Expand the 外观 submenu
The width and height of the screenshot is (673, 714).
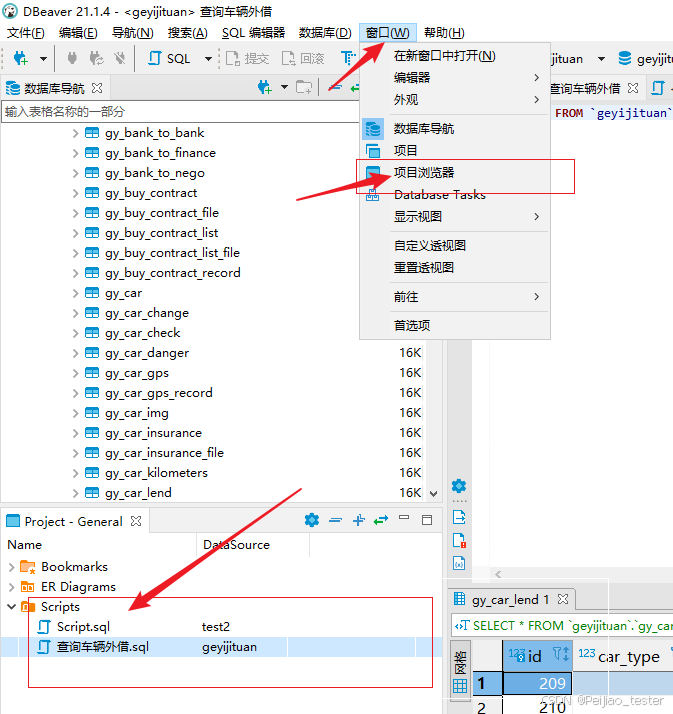pos(455,100)
